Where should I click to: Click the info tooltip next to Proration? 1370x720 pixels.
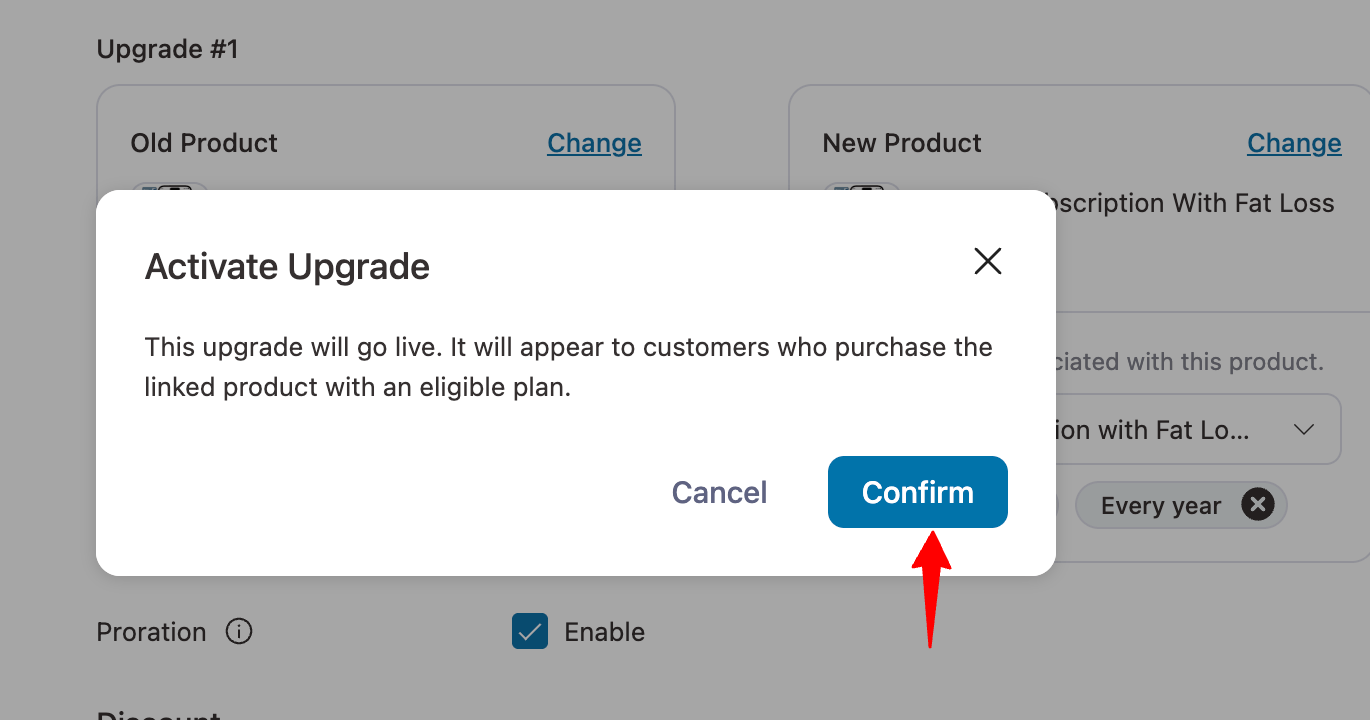tap(239, 631)
